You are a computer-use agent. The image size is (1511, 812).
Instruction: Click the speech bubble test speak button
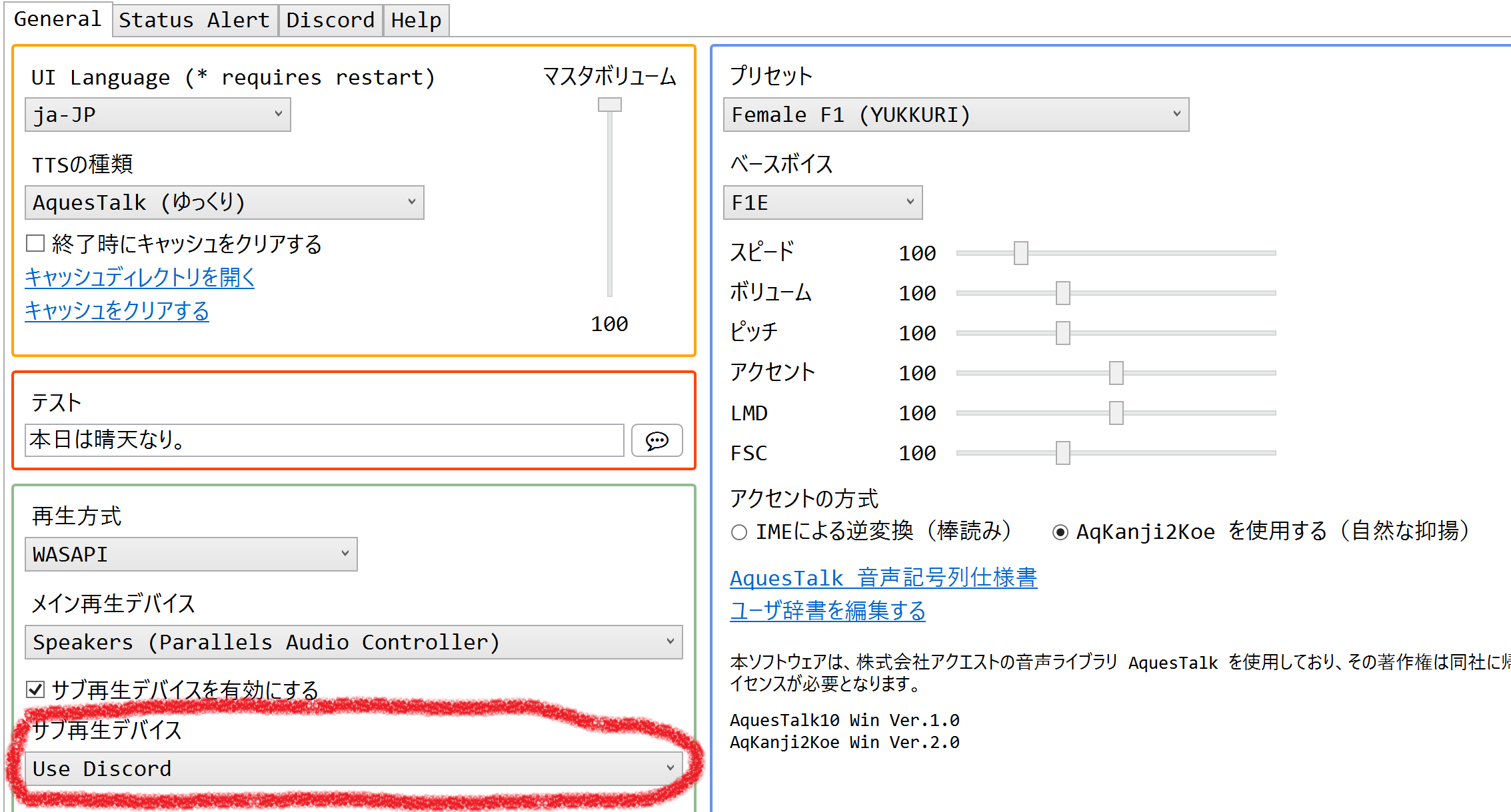pos(657,440)
